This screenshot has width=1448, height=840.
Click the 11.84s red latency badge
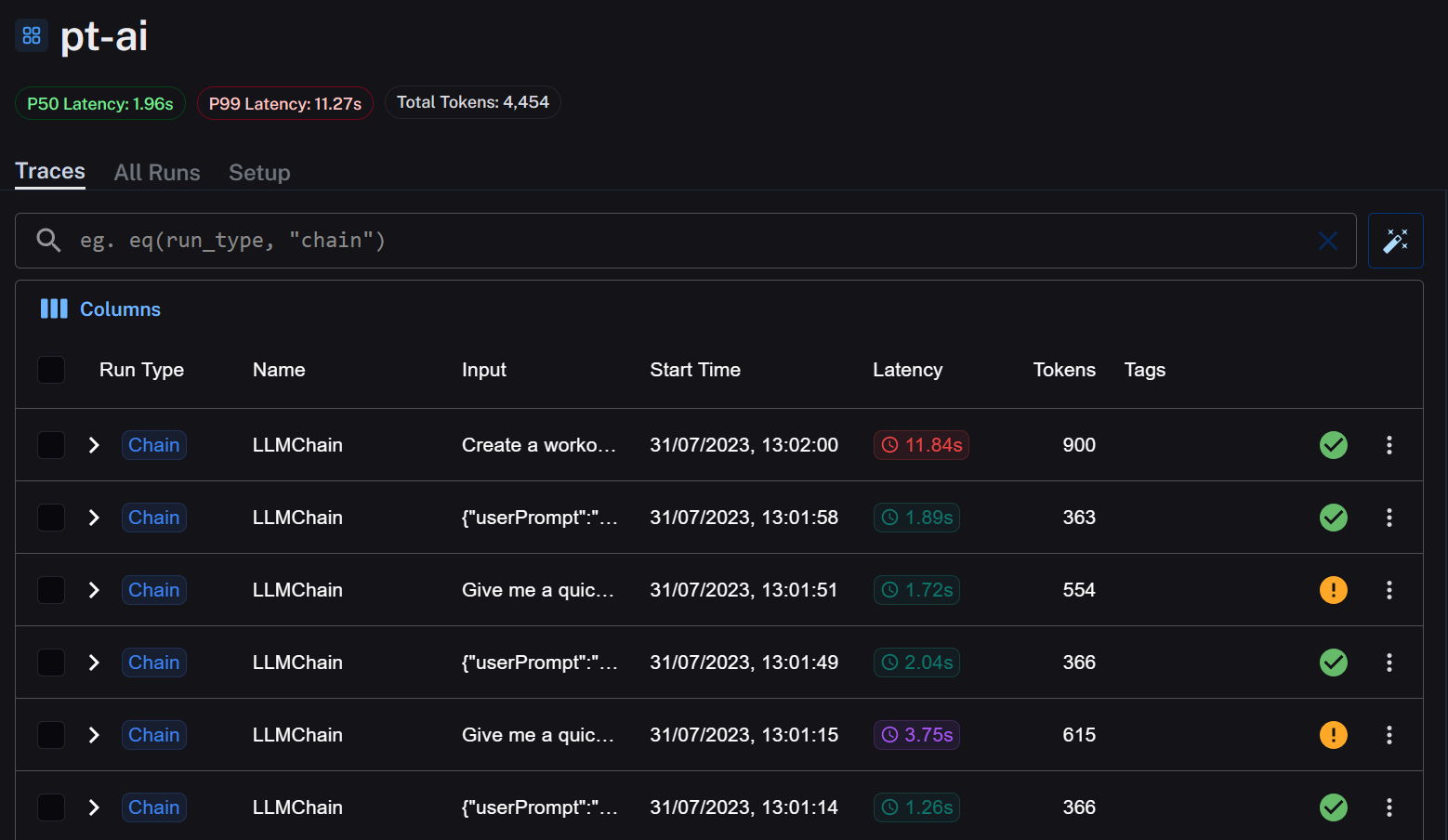click(x=920, y=445)
